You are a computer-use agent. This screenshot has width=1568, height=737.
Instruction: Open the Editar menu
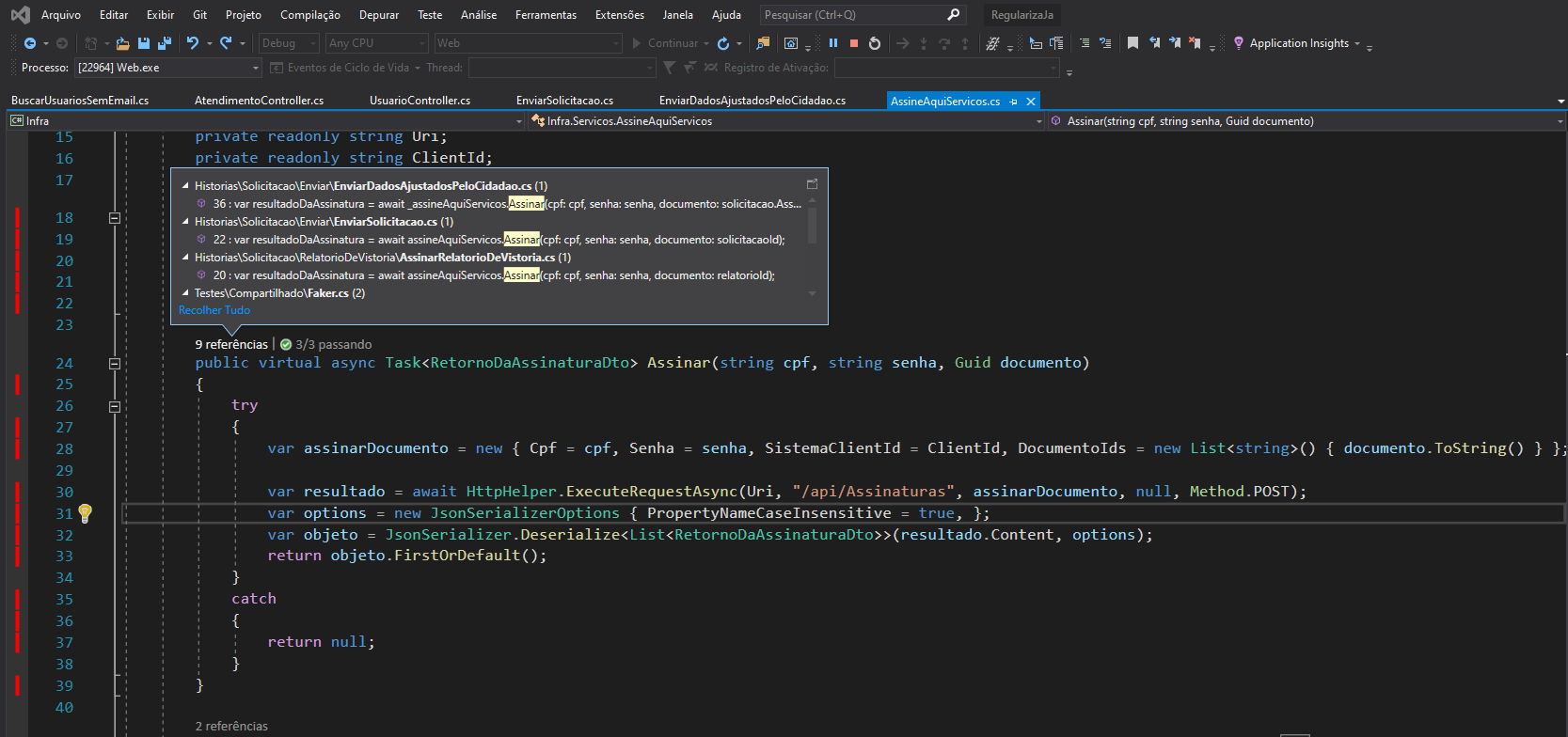(114, 15)
